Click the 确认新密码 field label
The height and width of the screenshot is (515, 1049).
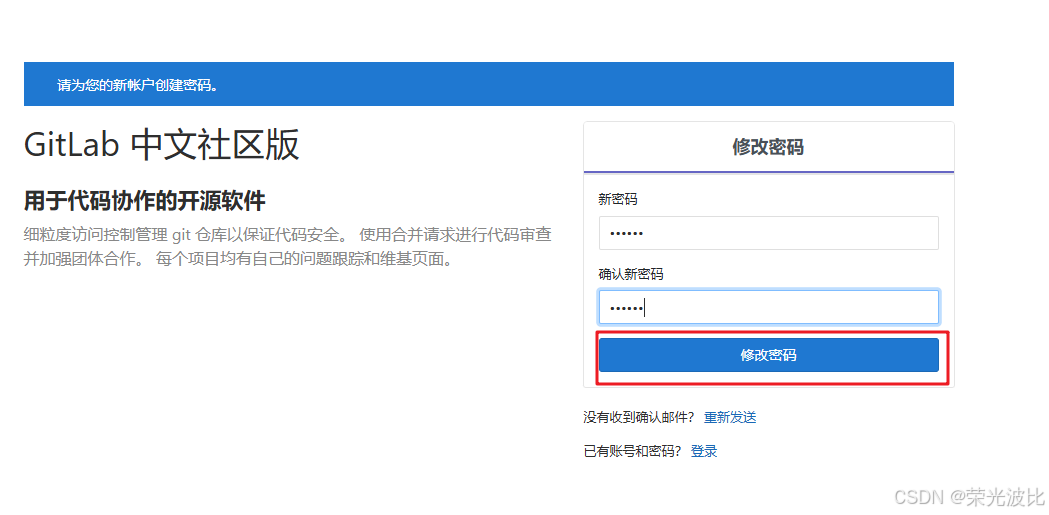[631, 274]
